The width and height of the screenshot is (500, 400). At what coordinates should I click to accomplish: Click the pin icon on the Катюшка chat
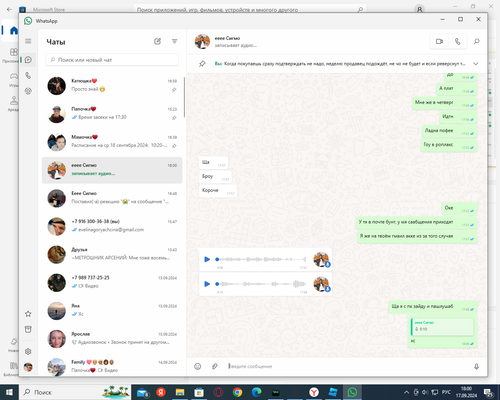[x=174, y=90]
